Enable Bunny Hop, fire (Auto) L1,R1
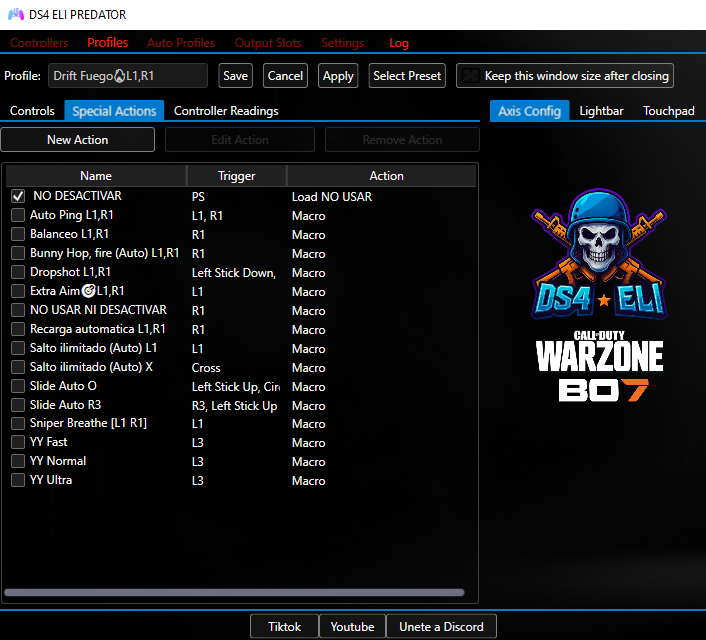The height and width of the screenshot is (640, 706). pyautogui.click(x=18, y=253)
